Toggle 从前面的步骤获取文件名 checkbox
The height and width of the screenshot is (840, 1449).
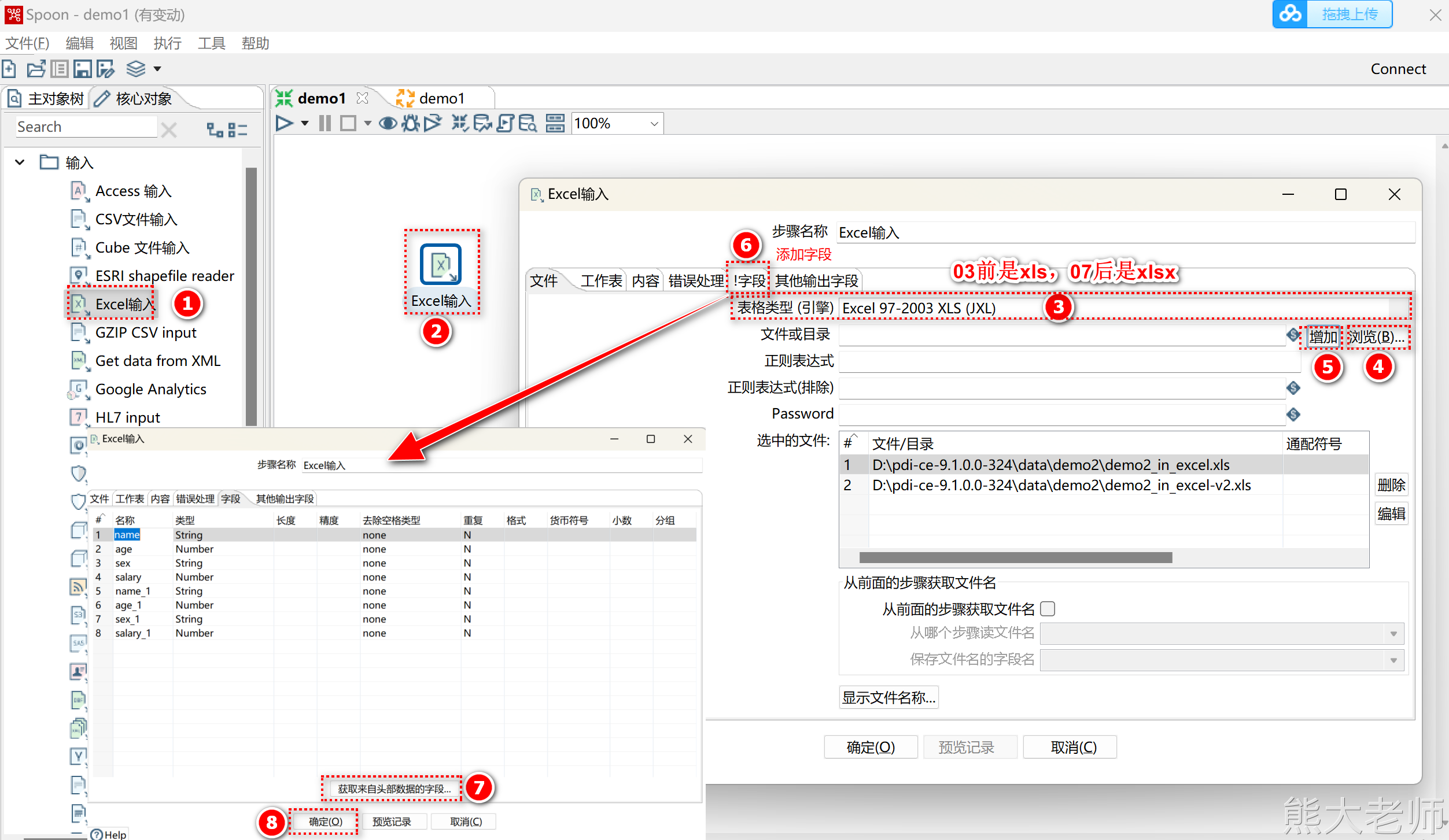pos(1048,609)
